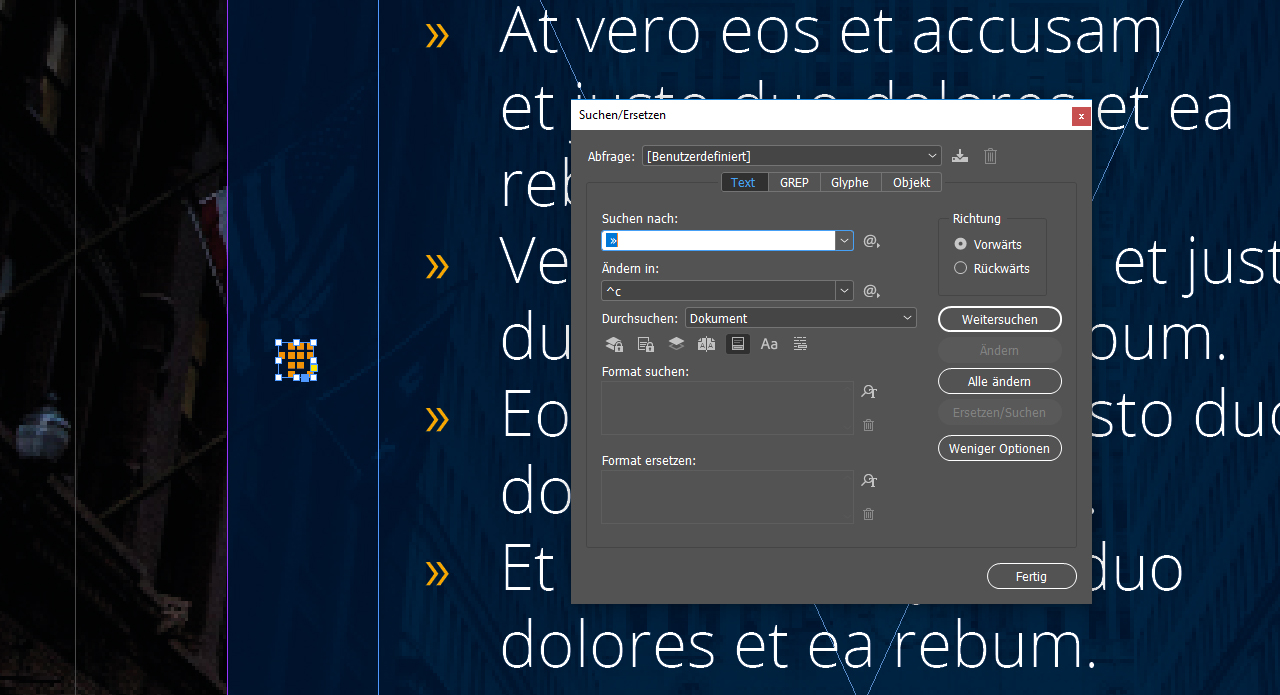Toggle include locked stories icon

click(645, 344)
